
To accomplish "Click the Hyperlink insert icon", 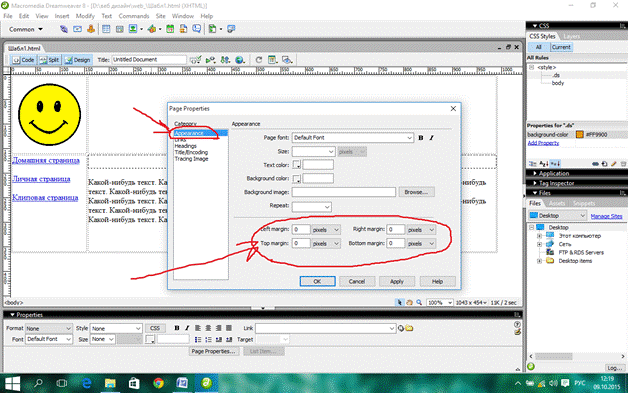I will click(64, 29).
